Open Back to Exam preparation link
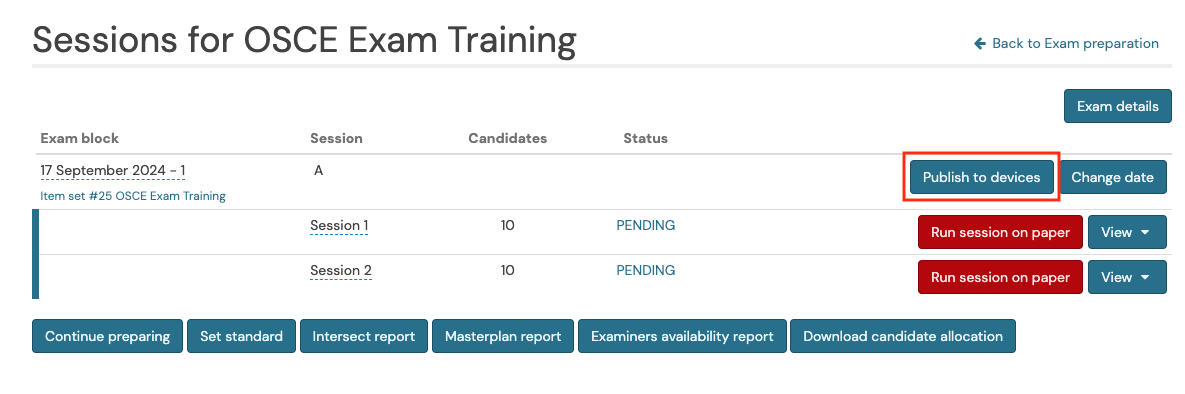 pyautogui.click(x=1066, y=44)
